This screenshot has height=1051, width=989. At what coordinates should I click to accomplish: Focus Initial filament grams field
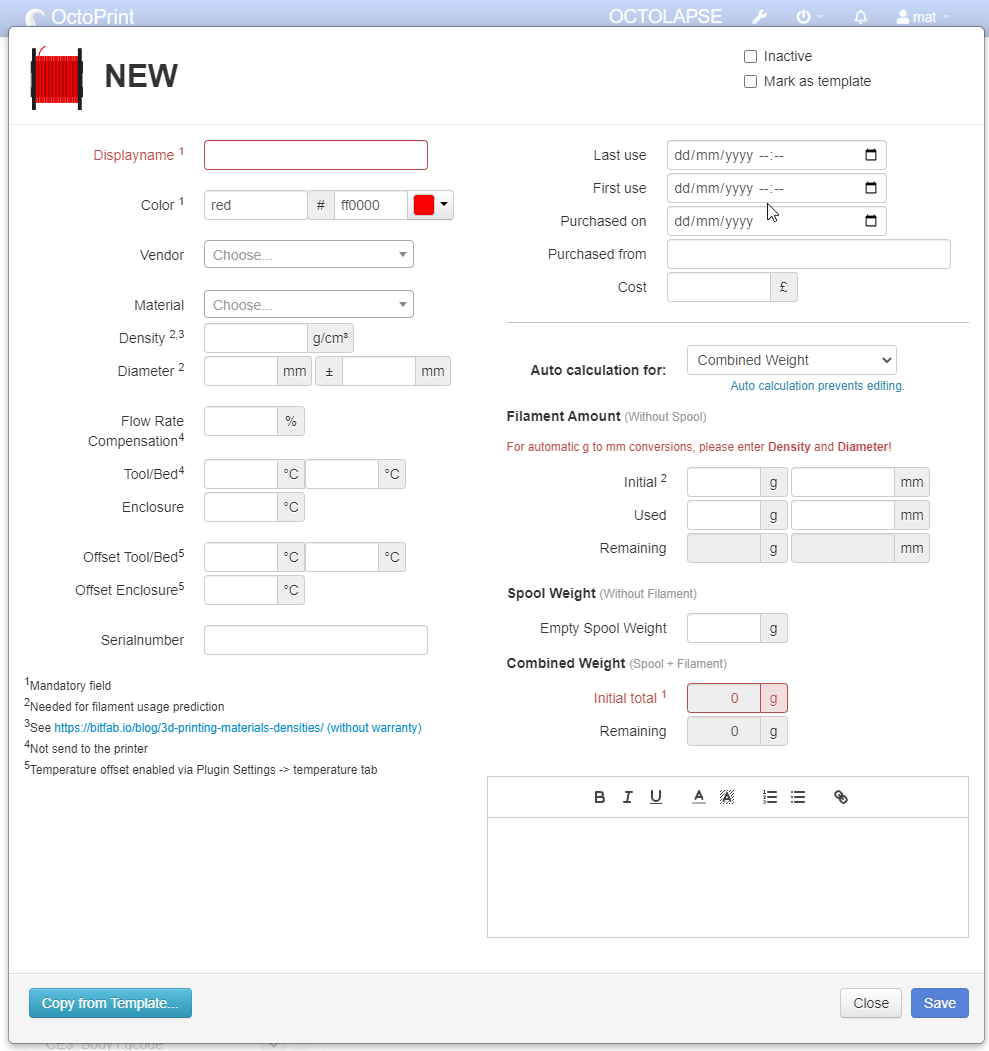724,482
